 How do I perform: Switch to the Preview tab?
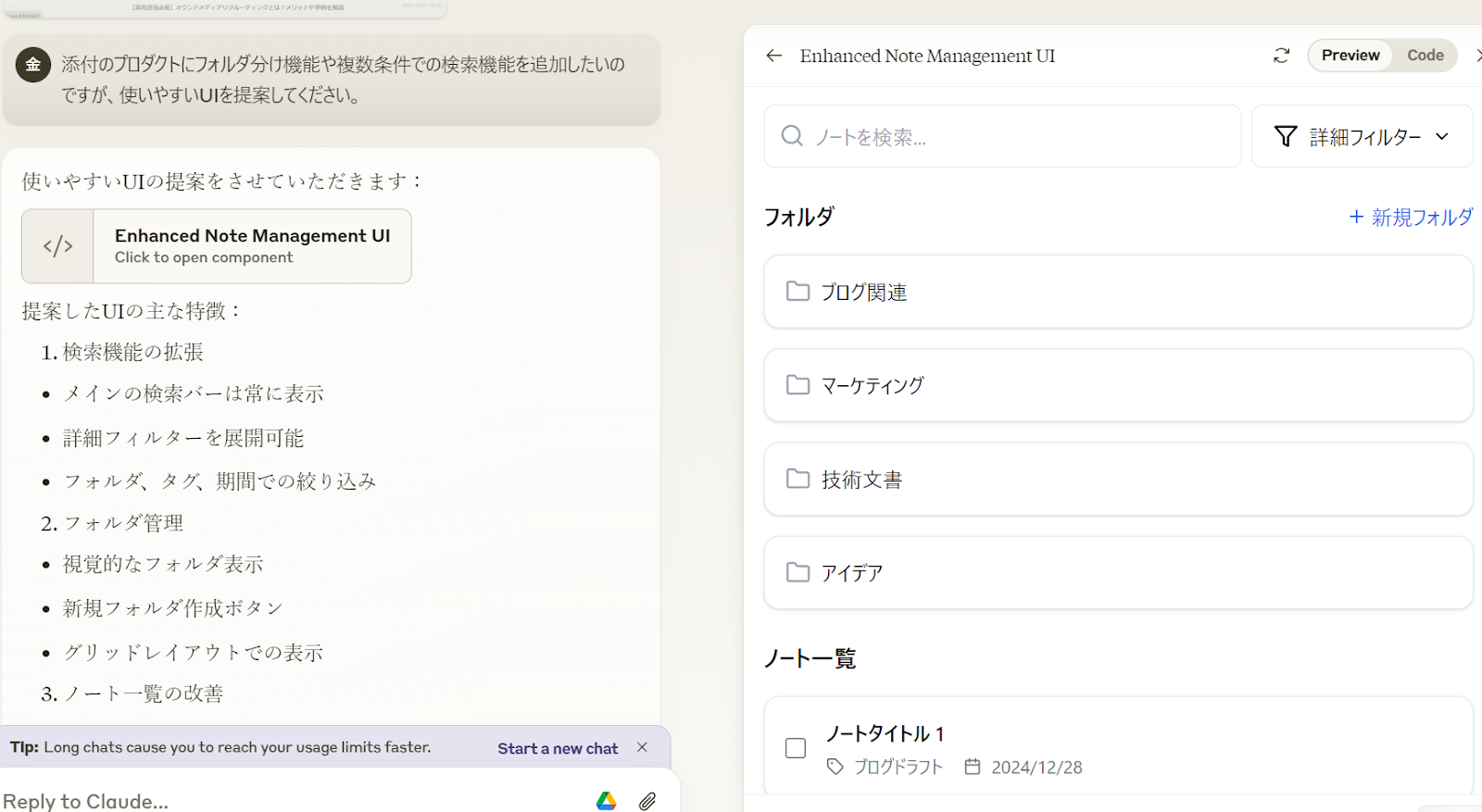(1350, 56)
